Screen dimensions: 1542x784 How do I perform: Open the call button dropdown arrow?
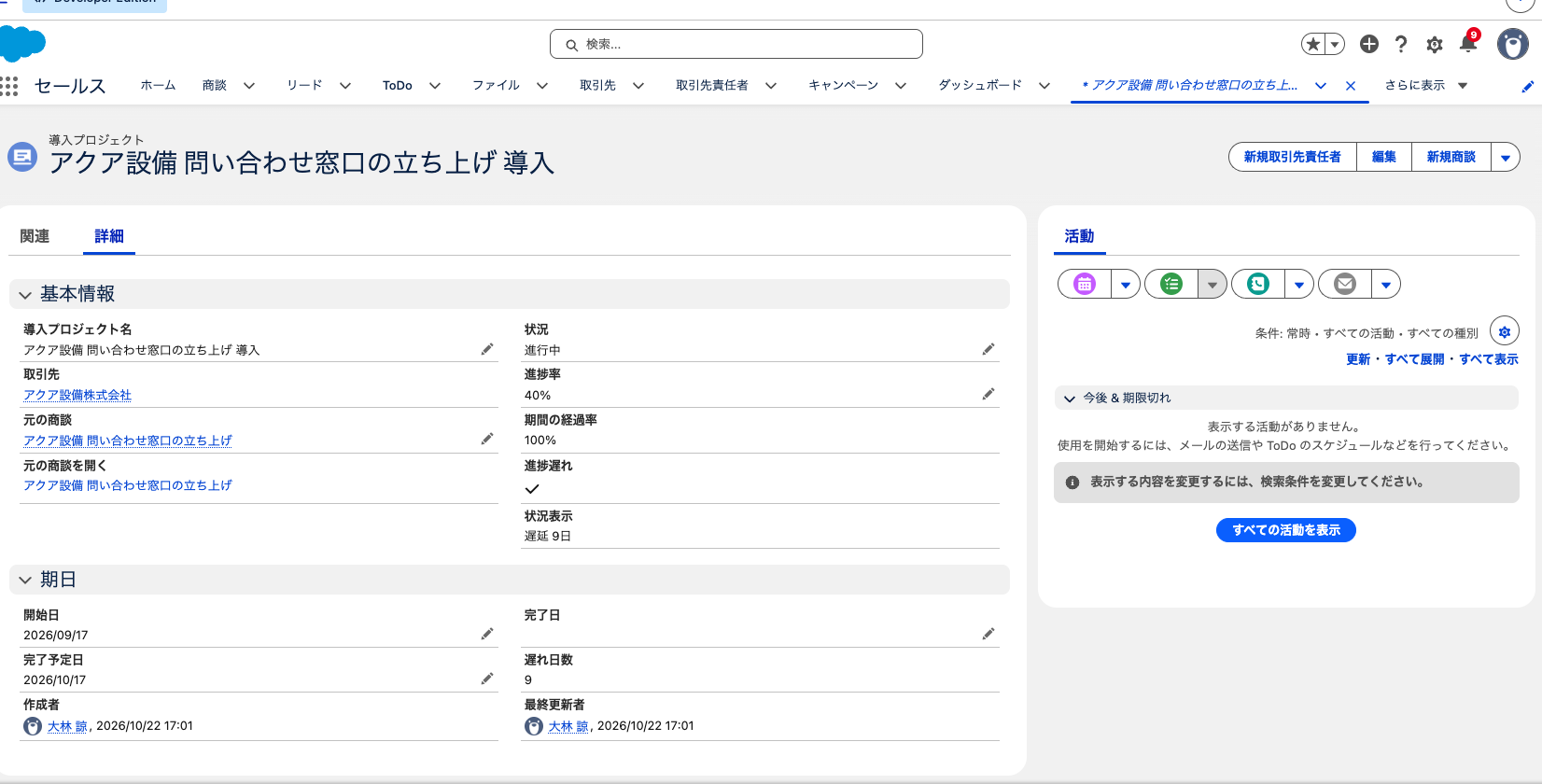[1299, 284]
